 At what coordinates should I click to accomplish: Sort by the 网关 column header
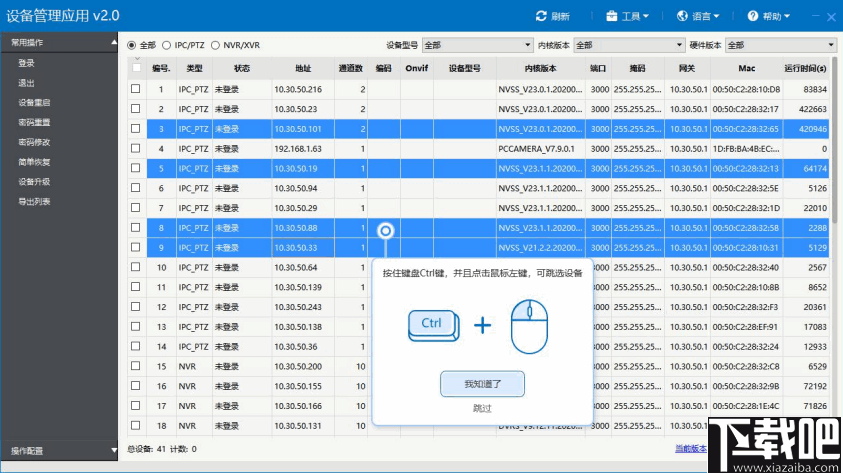[687, 68]
